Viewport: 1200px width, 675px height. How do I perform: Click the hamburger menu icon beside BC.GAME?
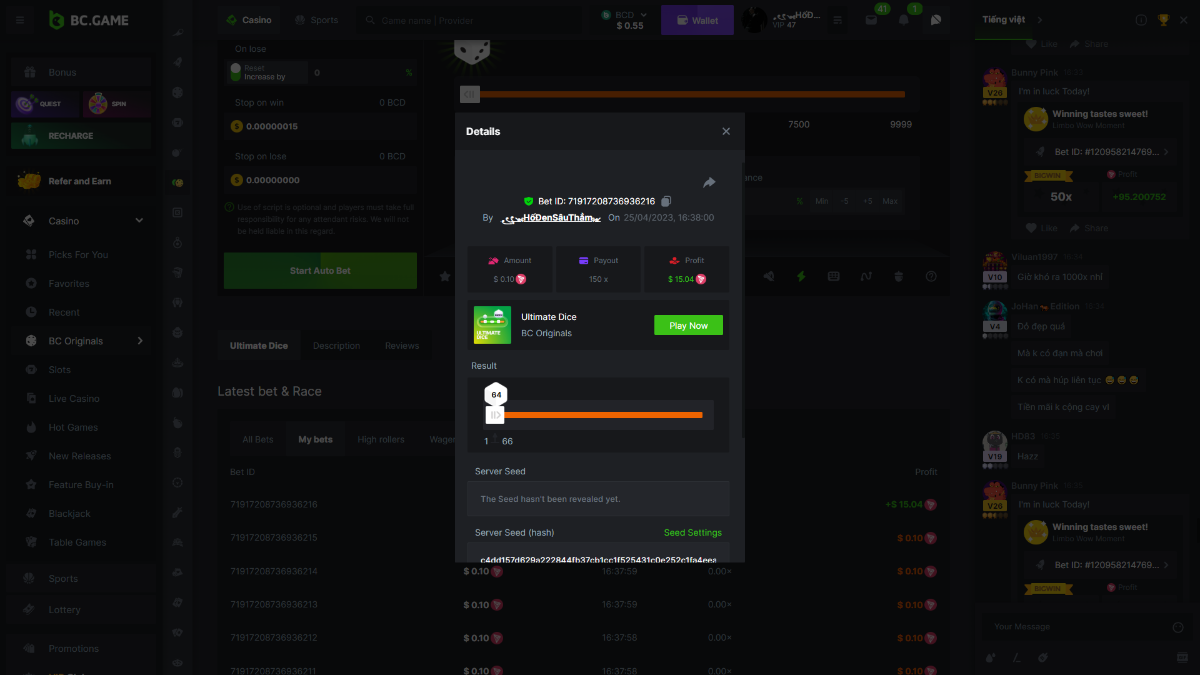(20, 20)
